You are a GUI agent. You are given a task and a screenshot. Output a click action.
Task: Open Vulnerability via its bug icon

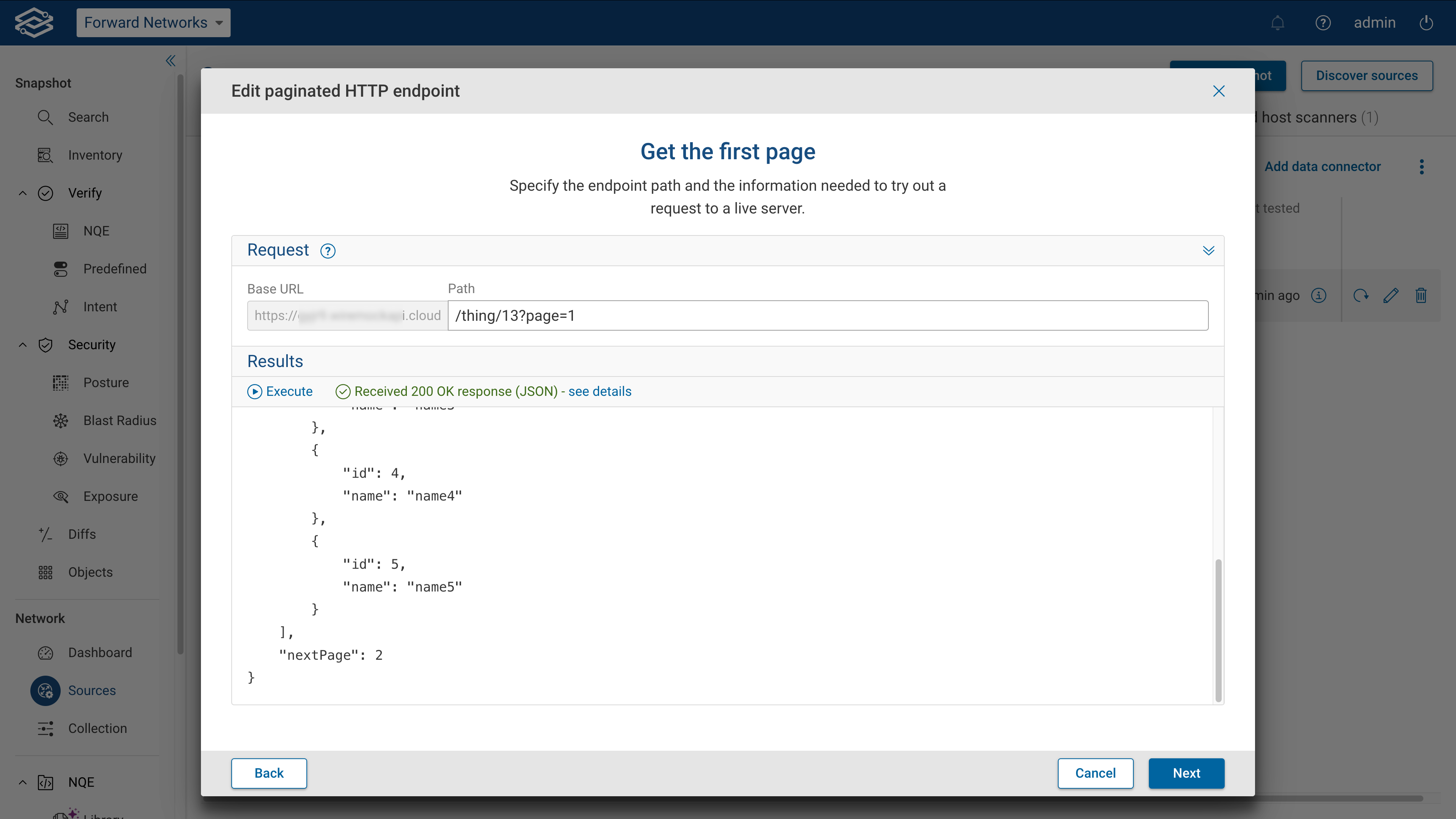click(61, 458)
